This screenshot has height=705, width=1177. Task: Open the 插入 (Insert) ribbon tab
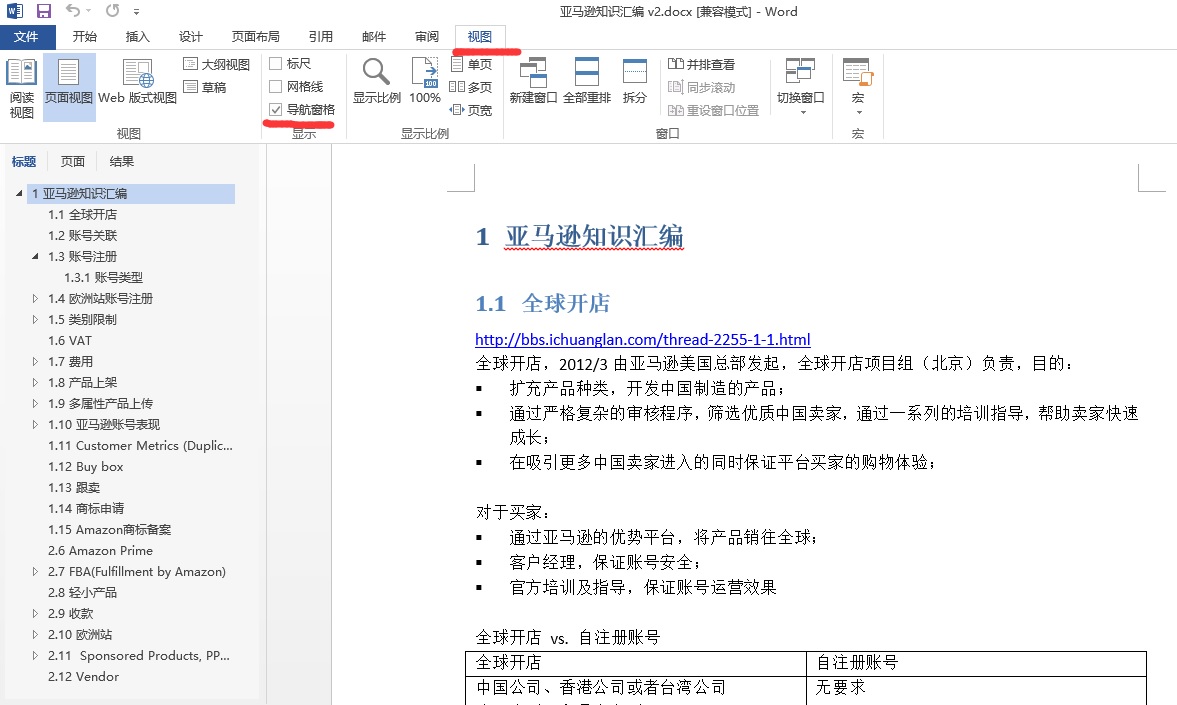(137, 37)
